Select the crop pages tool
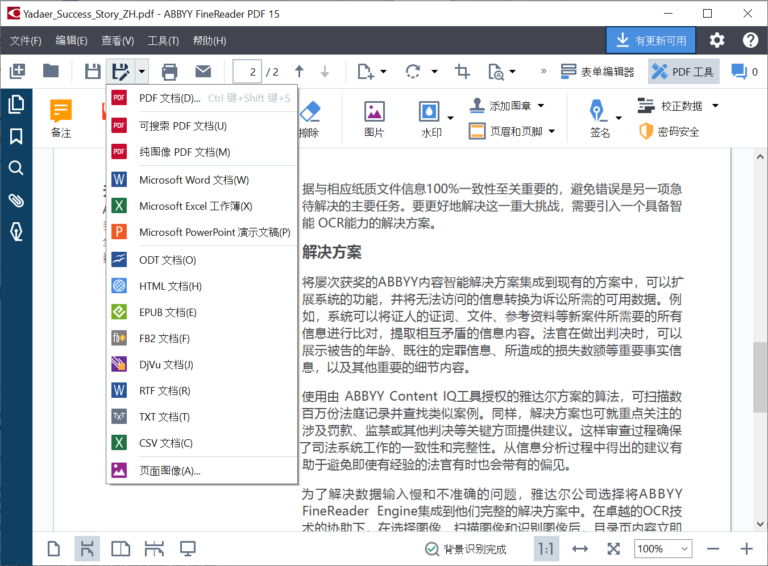This screenshot has width=768, height=566. pyautogui.click(x=462, y=71)
